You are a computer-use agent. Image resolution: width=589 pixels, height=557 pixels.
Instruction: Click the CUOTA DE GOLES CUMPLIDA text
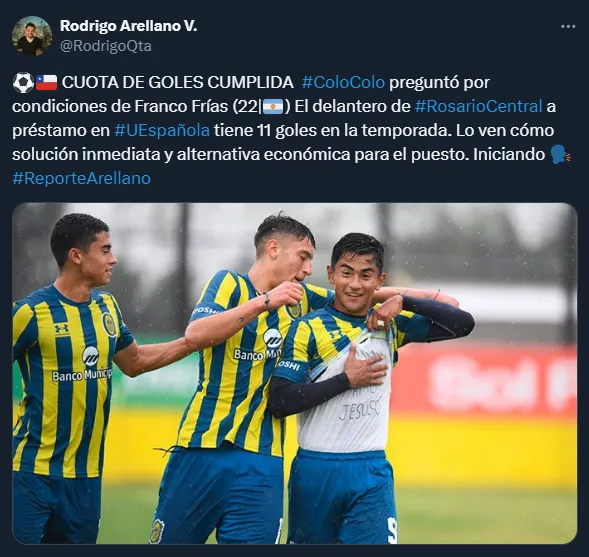click(178, 82)
